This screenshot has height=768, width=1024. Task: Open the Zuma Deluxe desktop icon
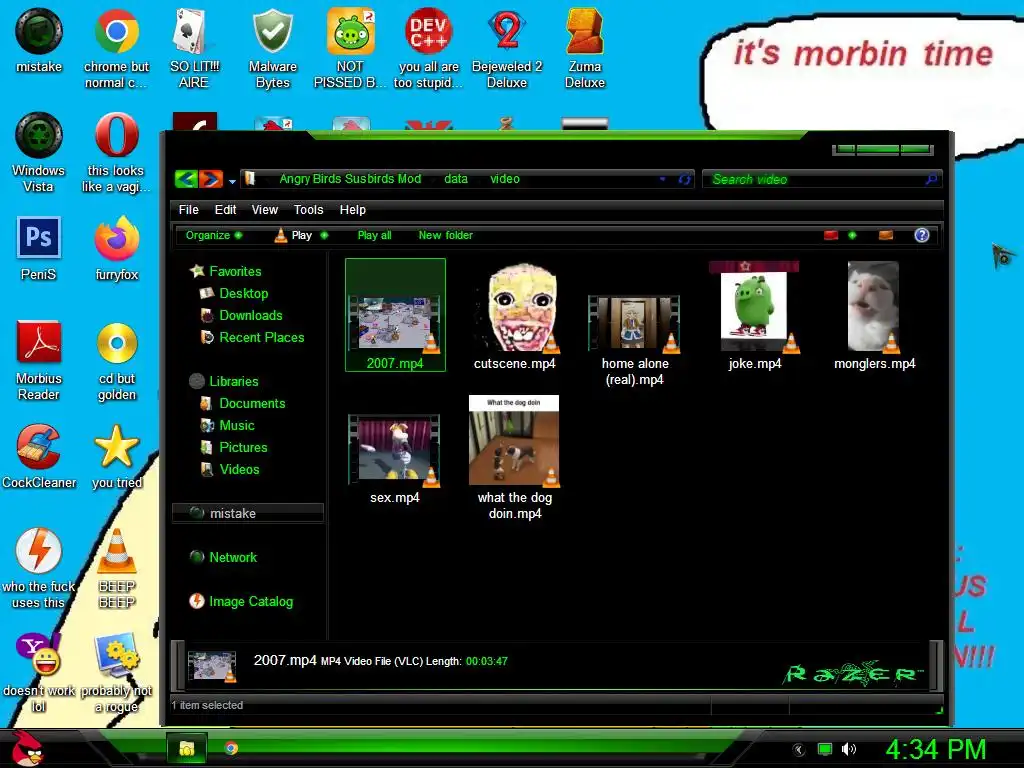(x=584, y=49)
